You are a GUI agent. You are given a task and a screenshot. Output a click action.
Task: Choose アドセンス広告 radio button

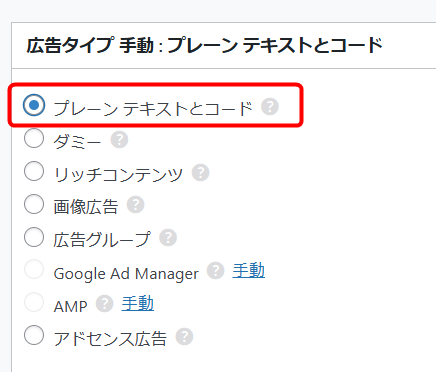(34, 335)
